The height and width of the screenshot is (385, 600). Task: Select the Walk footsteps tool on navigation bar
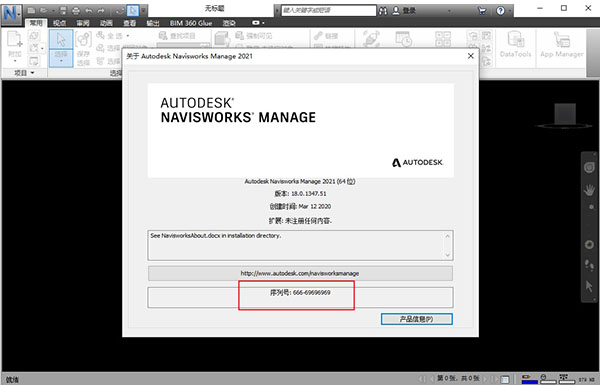click(589, 265)
